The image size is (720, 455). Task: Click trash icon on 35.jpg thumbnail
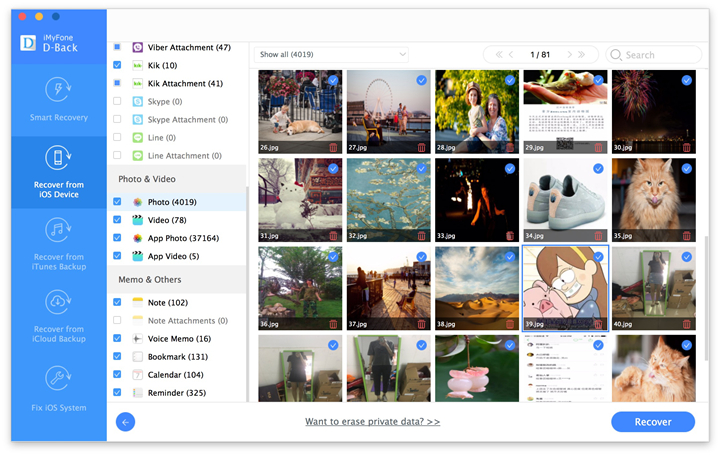click(686, 236)
